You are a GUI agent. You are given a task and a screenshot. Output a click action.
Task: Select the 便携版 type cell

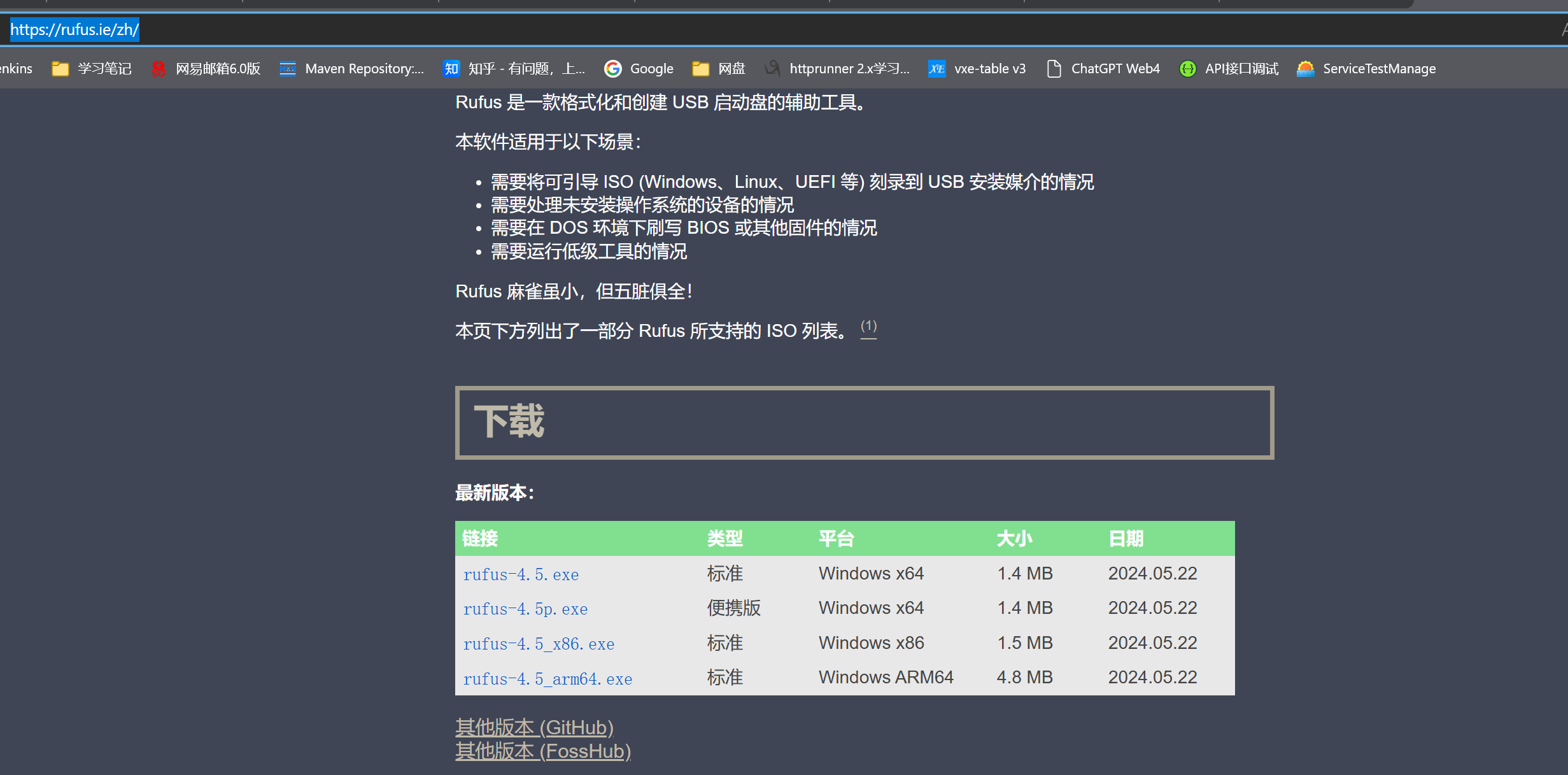(x=734, y=608)
